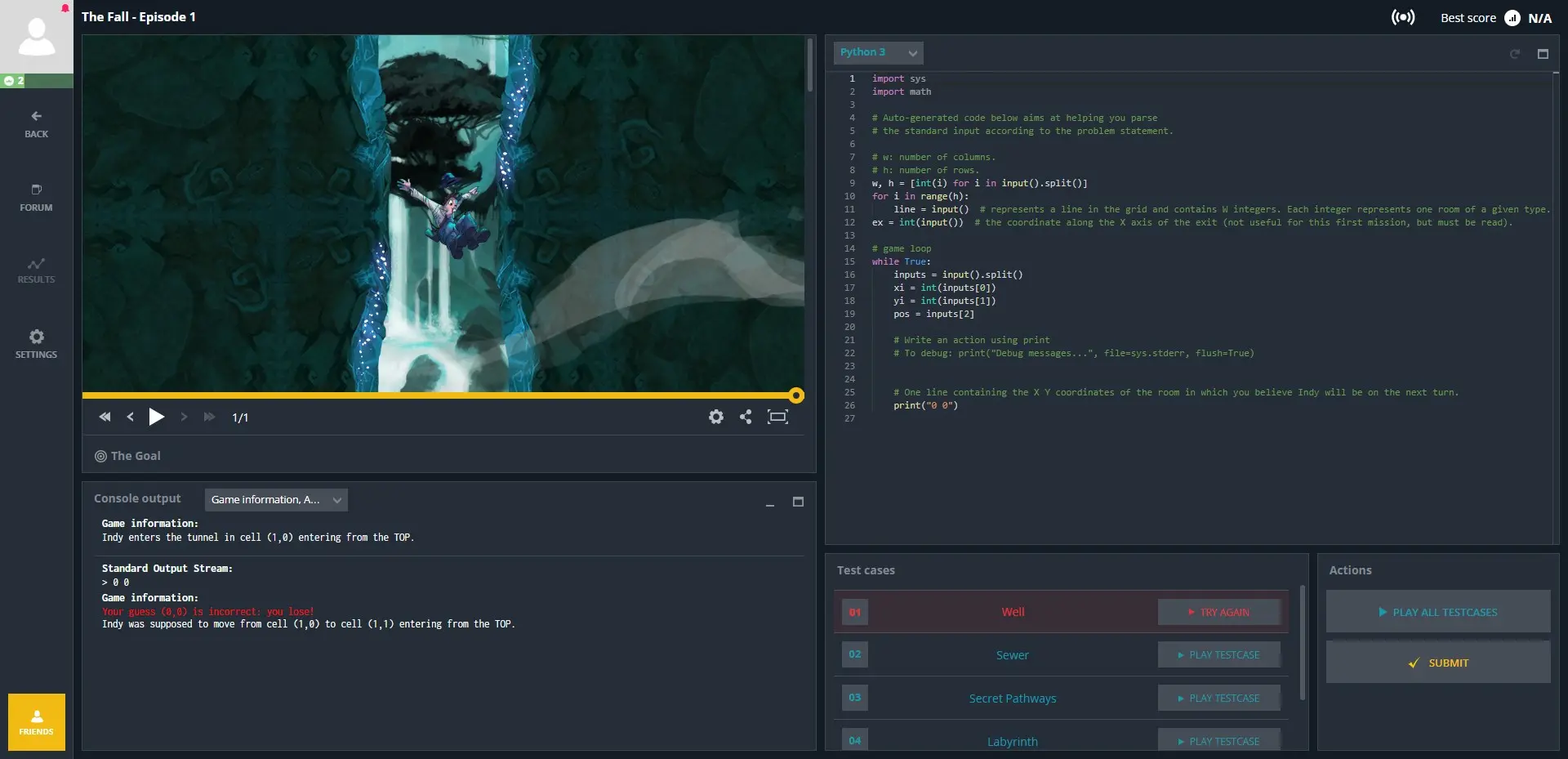Open the Best score leaderboard icon
This screenshot has height=759, width=1568.
1512,18
